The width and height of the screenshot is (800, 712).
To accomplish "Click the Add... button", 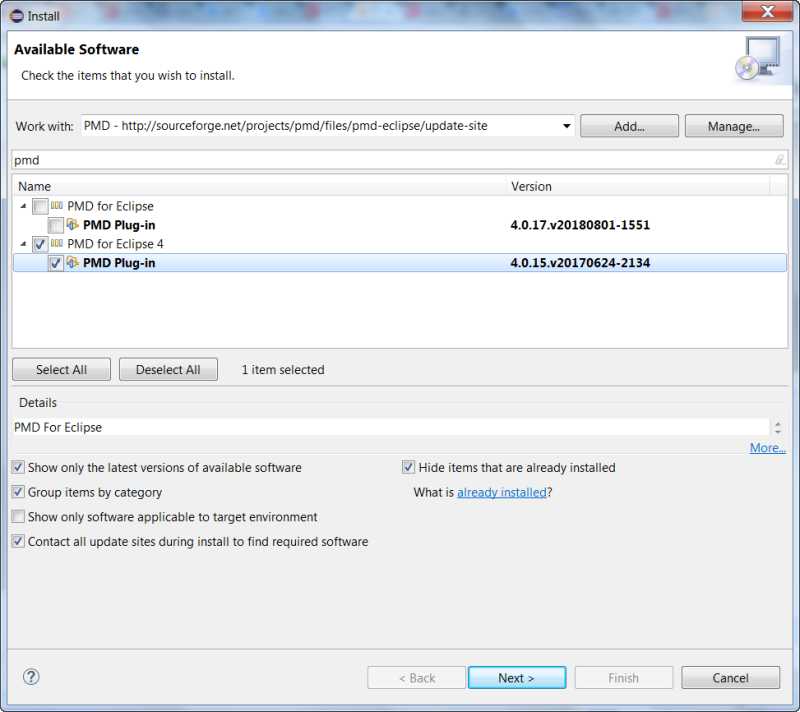I will (629, 126).
